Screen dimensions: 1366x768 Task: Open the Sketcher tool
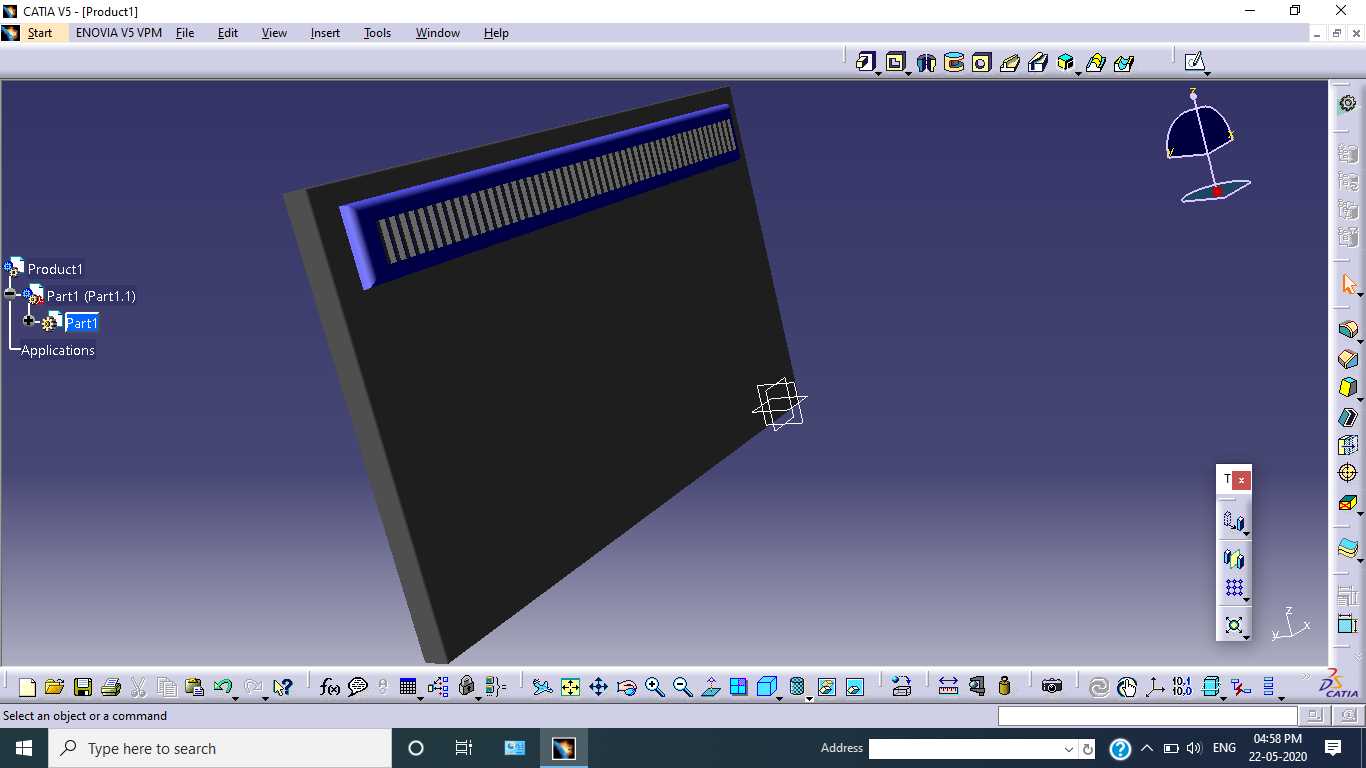[x=1194, y=62]
